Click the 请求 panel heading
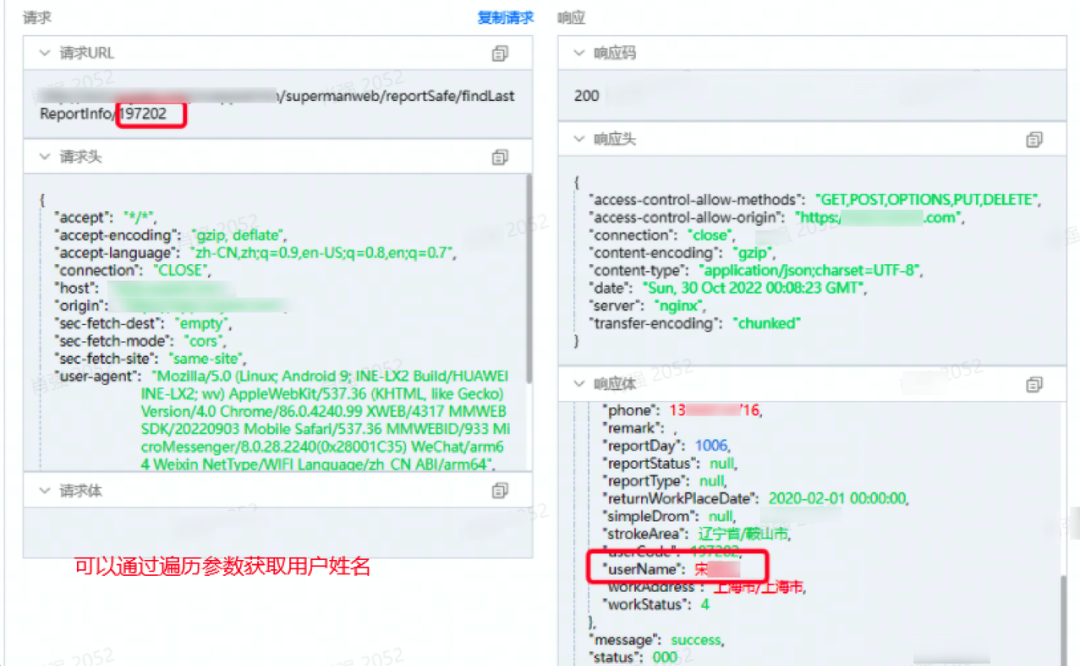The image size is (1080, 666). pyautogui.click(x=37, y=18)
